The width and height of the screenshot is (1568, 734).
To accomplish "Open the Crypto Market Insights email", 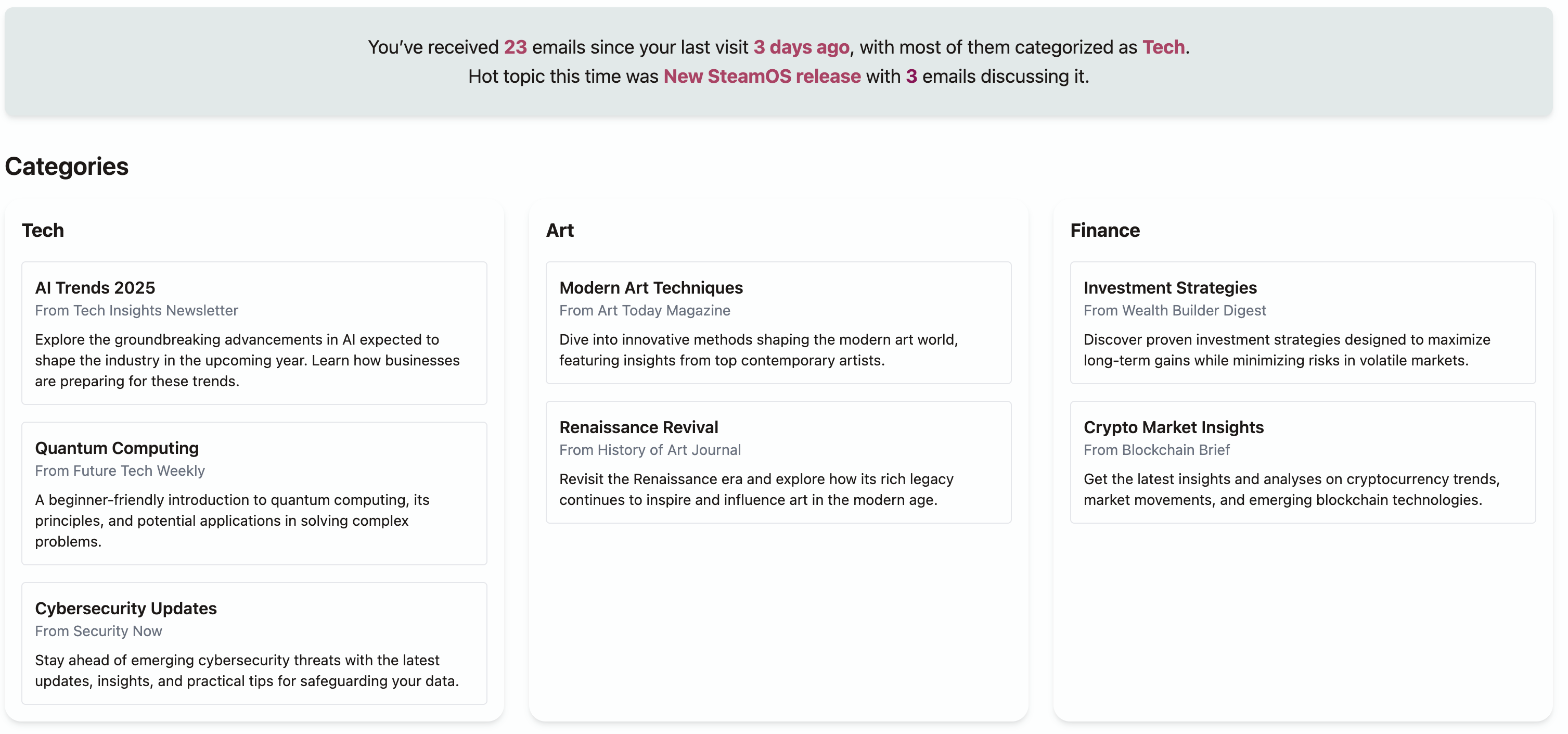I will (1173, 427).
